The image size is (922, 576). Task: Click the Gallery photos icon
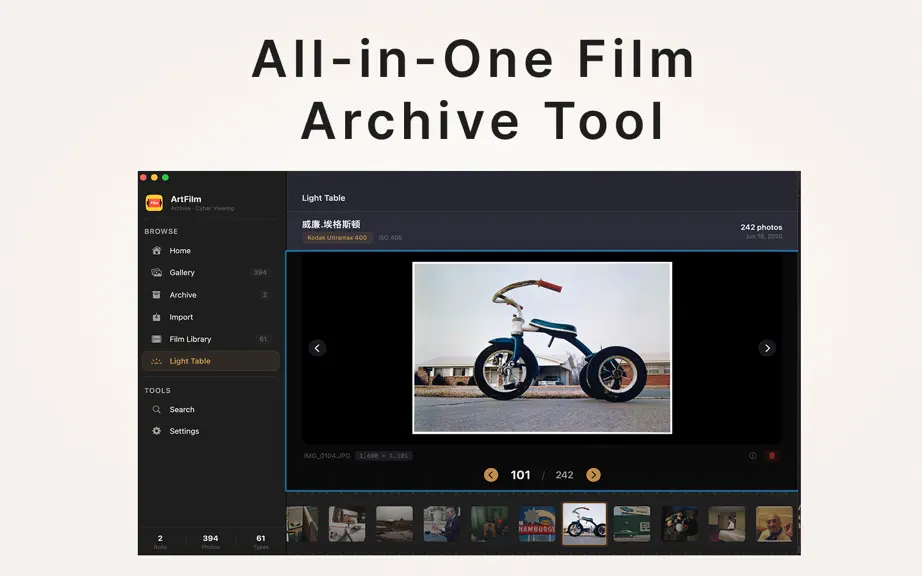click(x=156, y=272)
